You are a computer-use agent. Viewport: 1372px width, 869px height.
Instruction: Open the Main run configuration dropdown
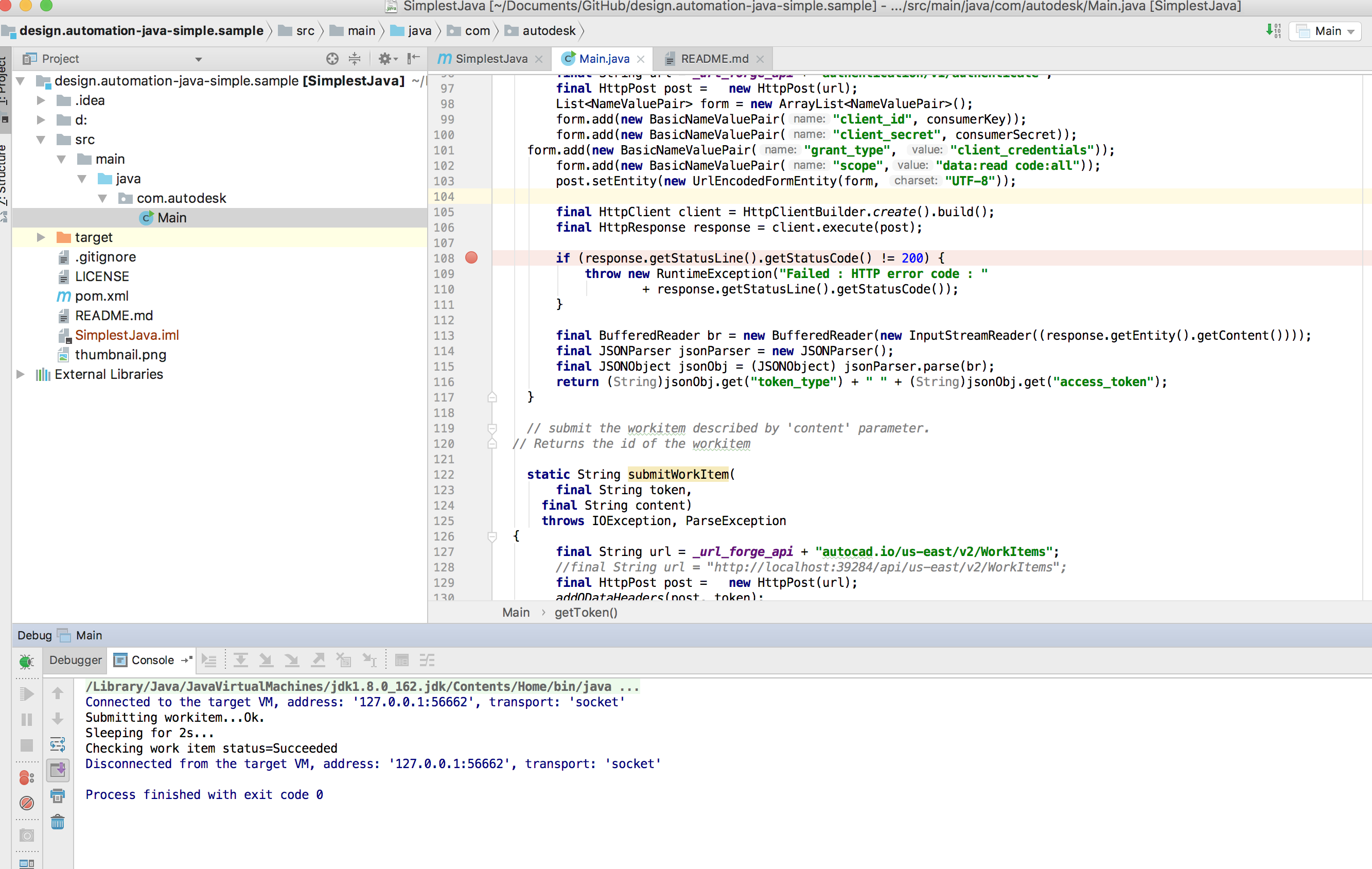1325,31
